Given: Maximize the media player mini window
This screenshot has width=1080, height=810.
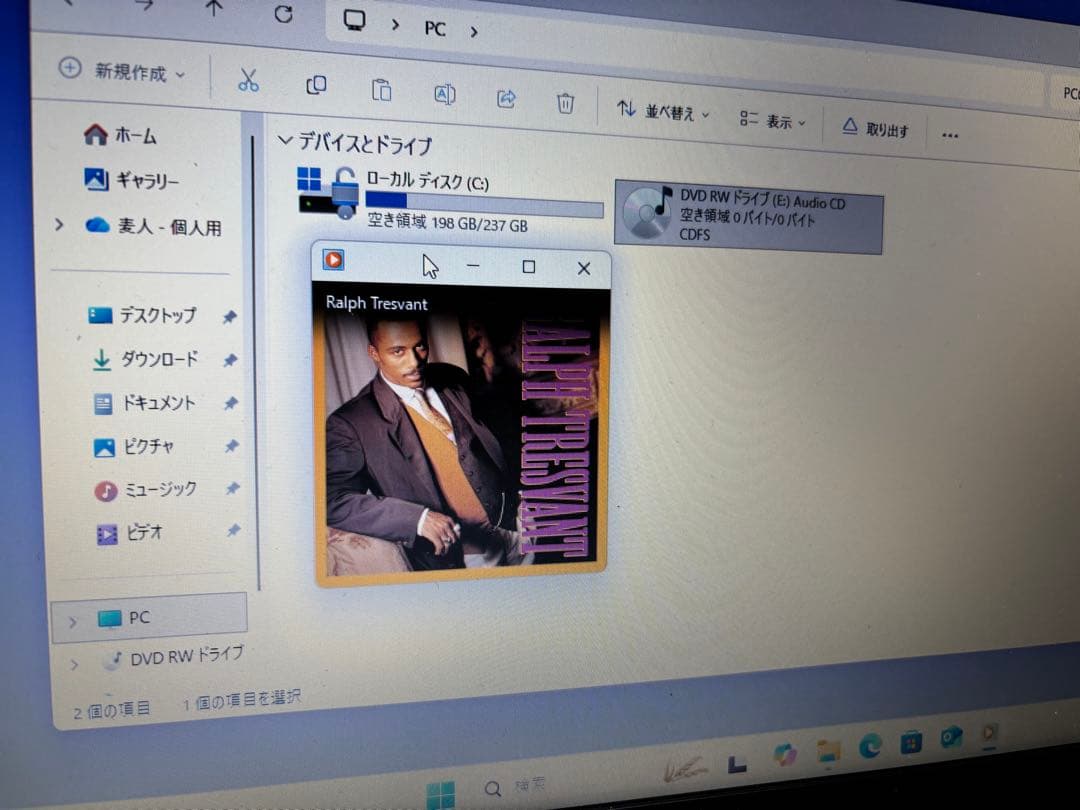Looking at the screenshot, I should [528, 267].
